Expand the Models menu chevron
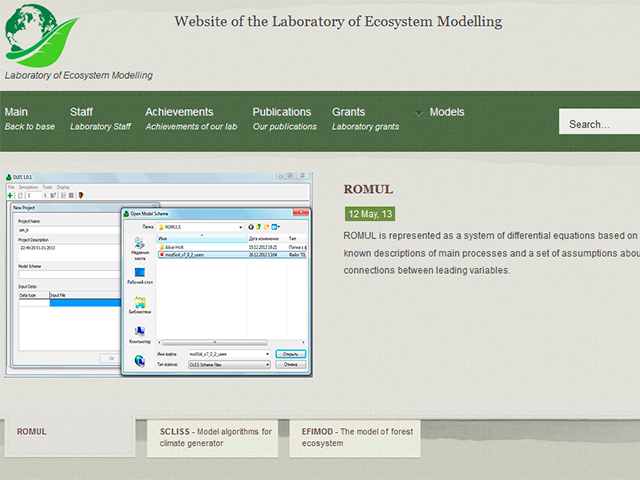 click(419, 113)
